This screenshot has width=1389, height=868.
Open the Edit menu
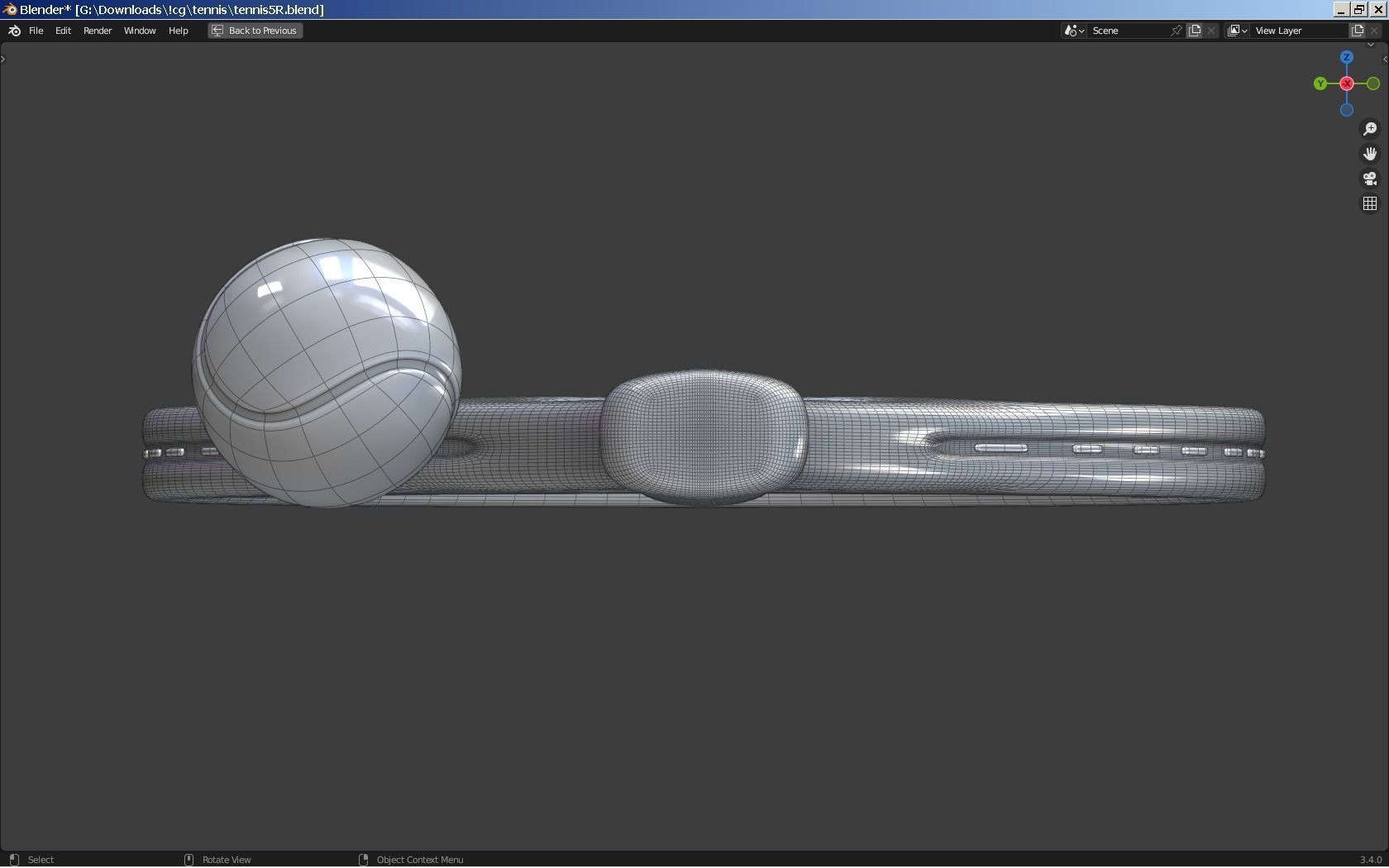click(63, 31)
